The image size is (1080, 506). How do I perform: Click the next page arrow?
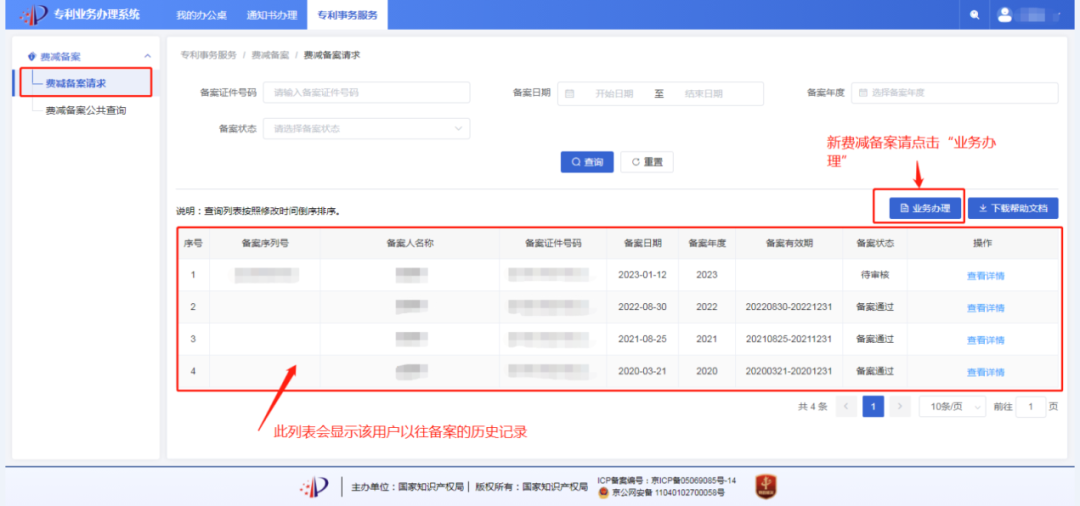coord(900,407)
